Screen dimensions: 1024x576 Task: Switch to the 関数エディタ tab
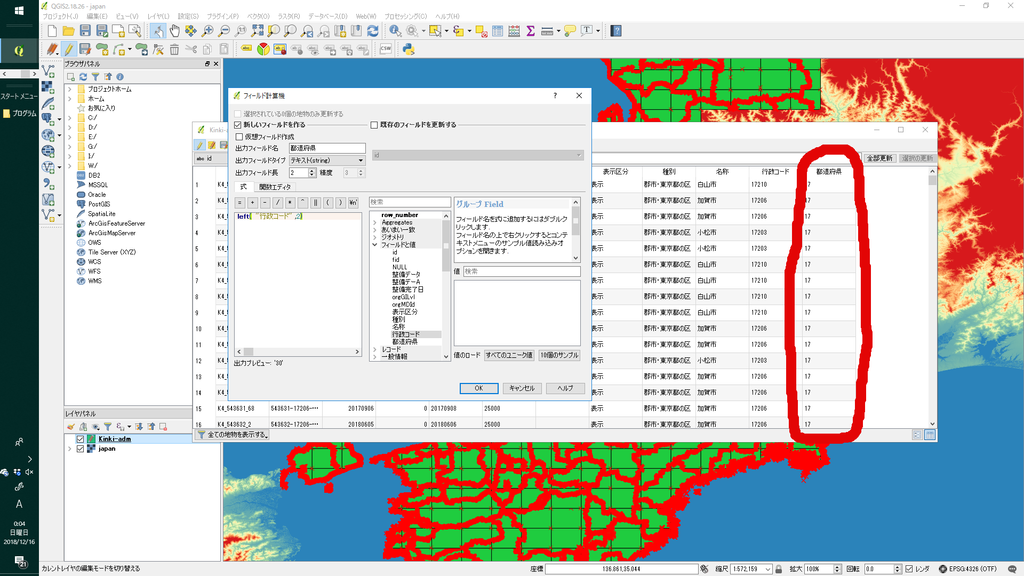[x=275, y=187]
